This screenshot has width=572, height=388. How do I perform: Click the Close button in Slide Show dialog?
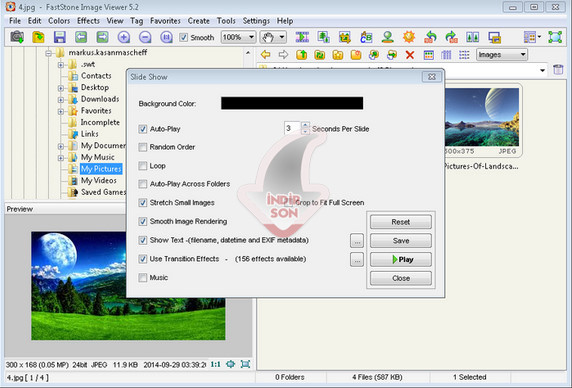pos(401,278)
